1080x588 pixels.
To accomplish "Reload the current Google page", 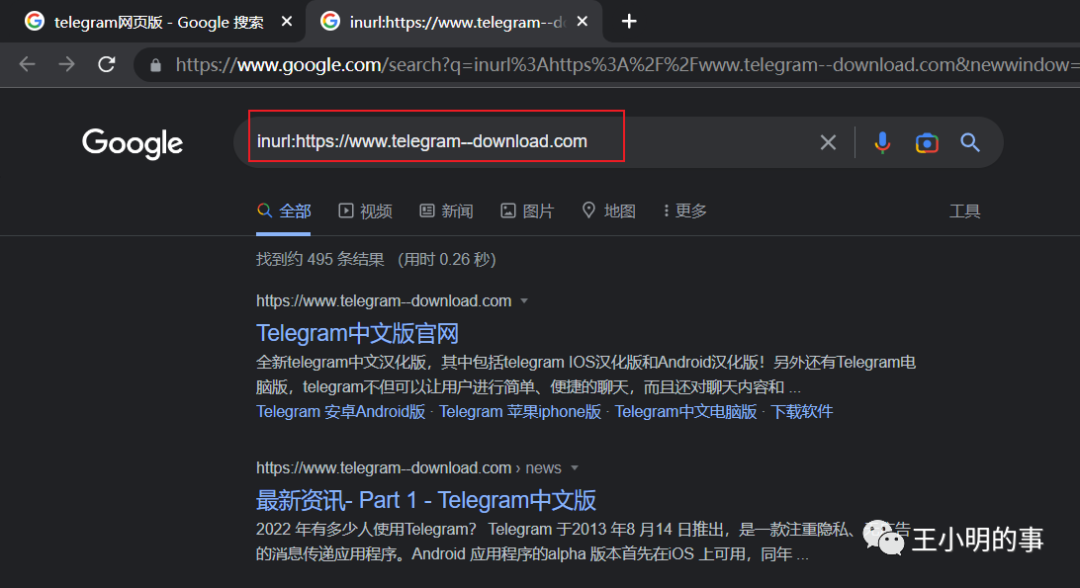I will pyautogui.click(x=107, y=65).
